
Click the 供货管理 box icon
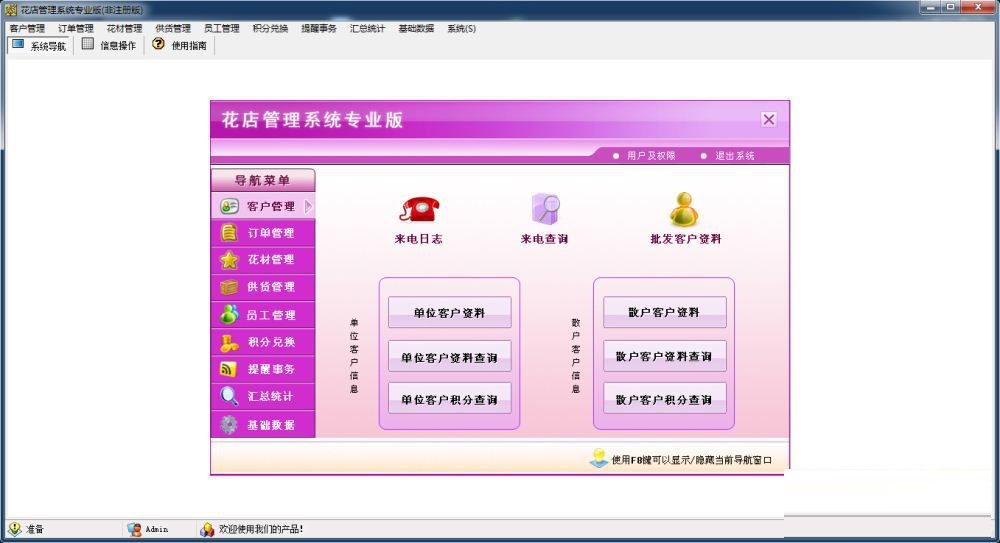229,287
